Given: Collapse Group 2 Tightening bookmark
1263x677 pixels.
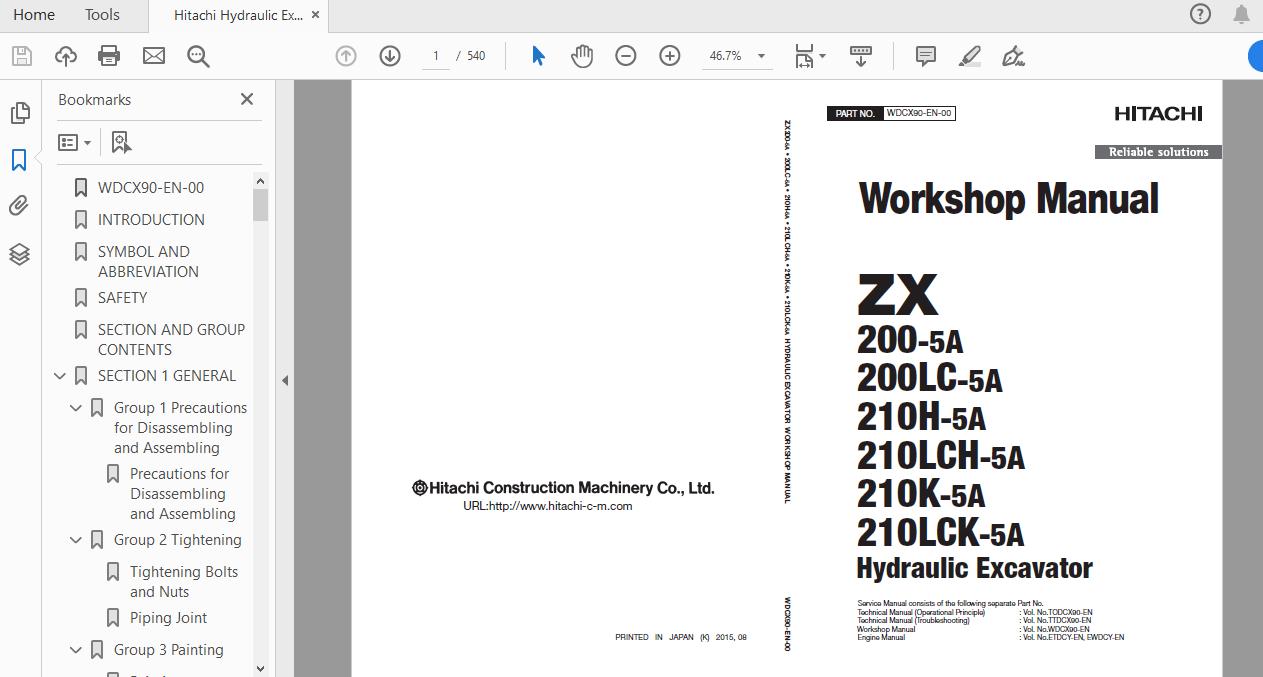Looking at the screenshot, I should pos(76,540).
